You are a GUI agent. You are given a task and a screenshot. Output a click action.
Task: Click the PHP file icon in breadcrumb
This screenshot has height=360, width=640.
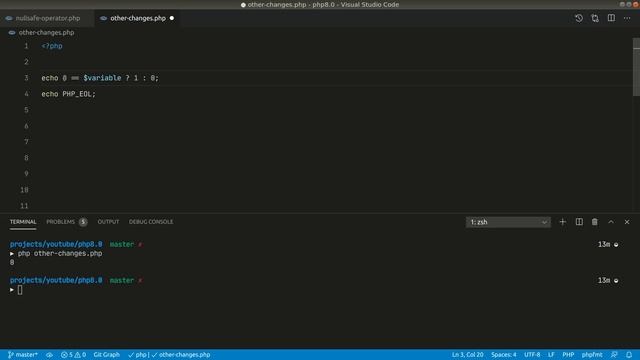tap(12, 33)
